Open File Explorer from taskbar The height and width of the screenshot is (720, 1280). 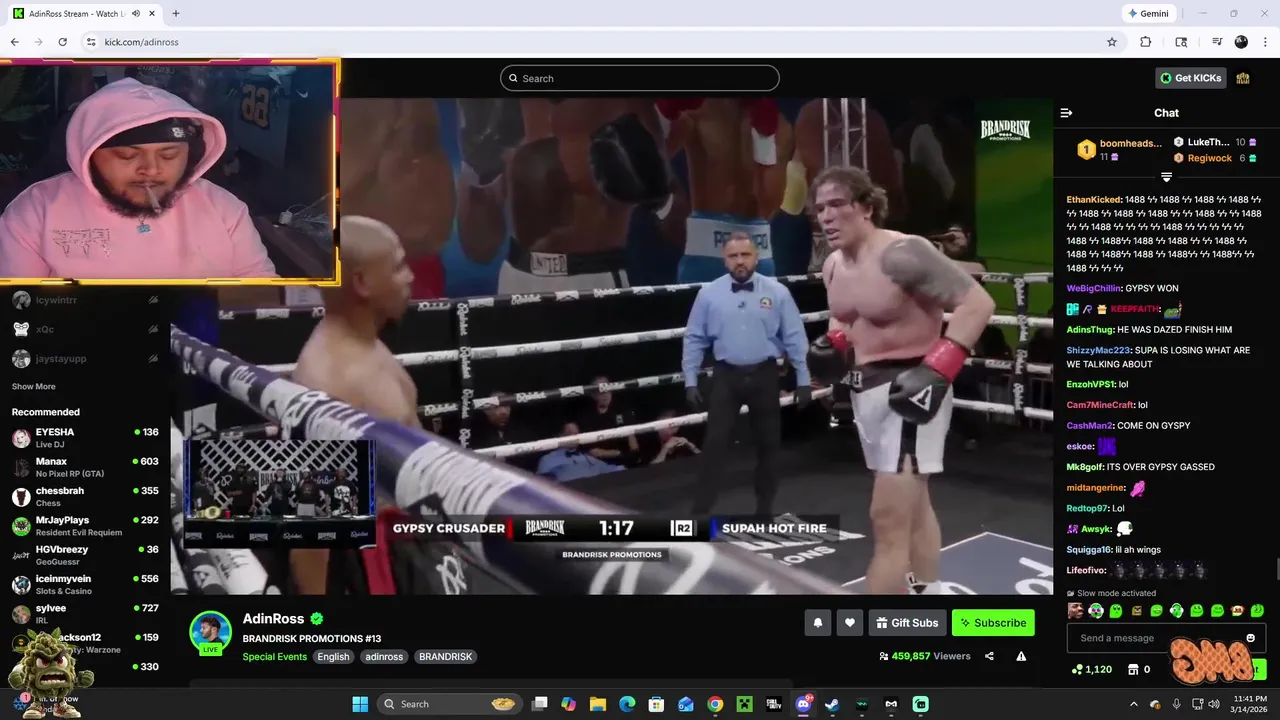[x=597, y=704]
